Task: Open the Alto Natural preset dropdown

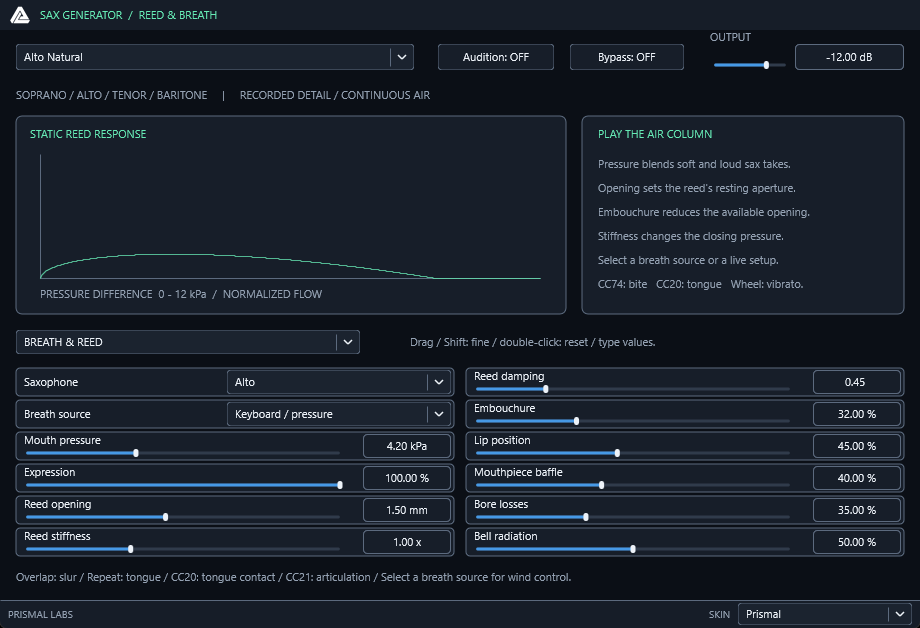Action: (x=215, y=57)
